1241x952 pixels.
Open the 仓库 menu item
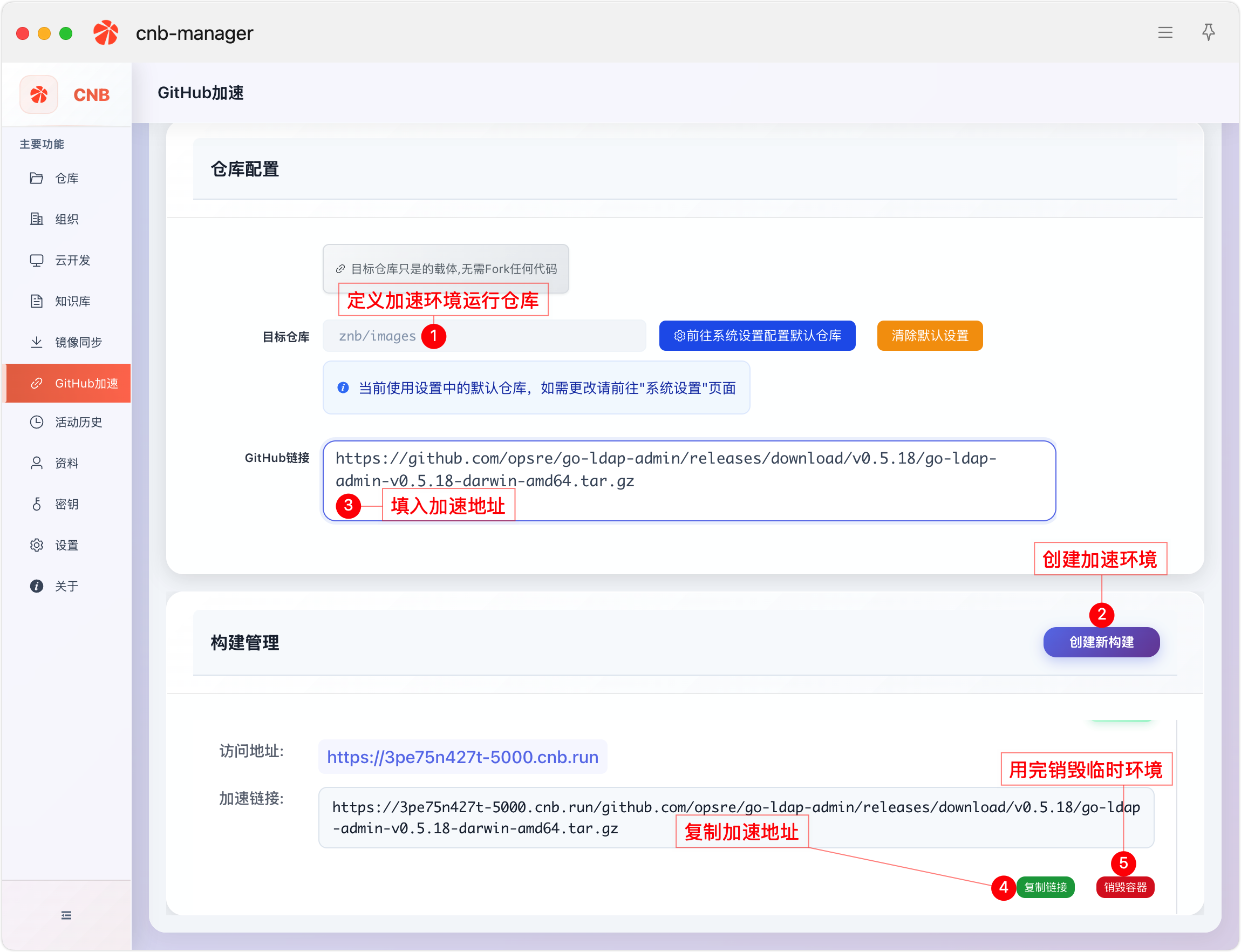point(68,179)
